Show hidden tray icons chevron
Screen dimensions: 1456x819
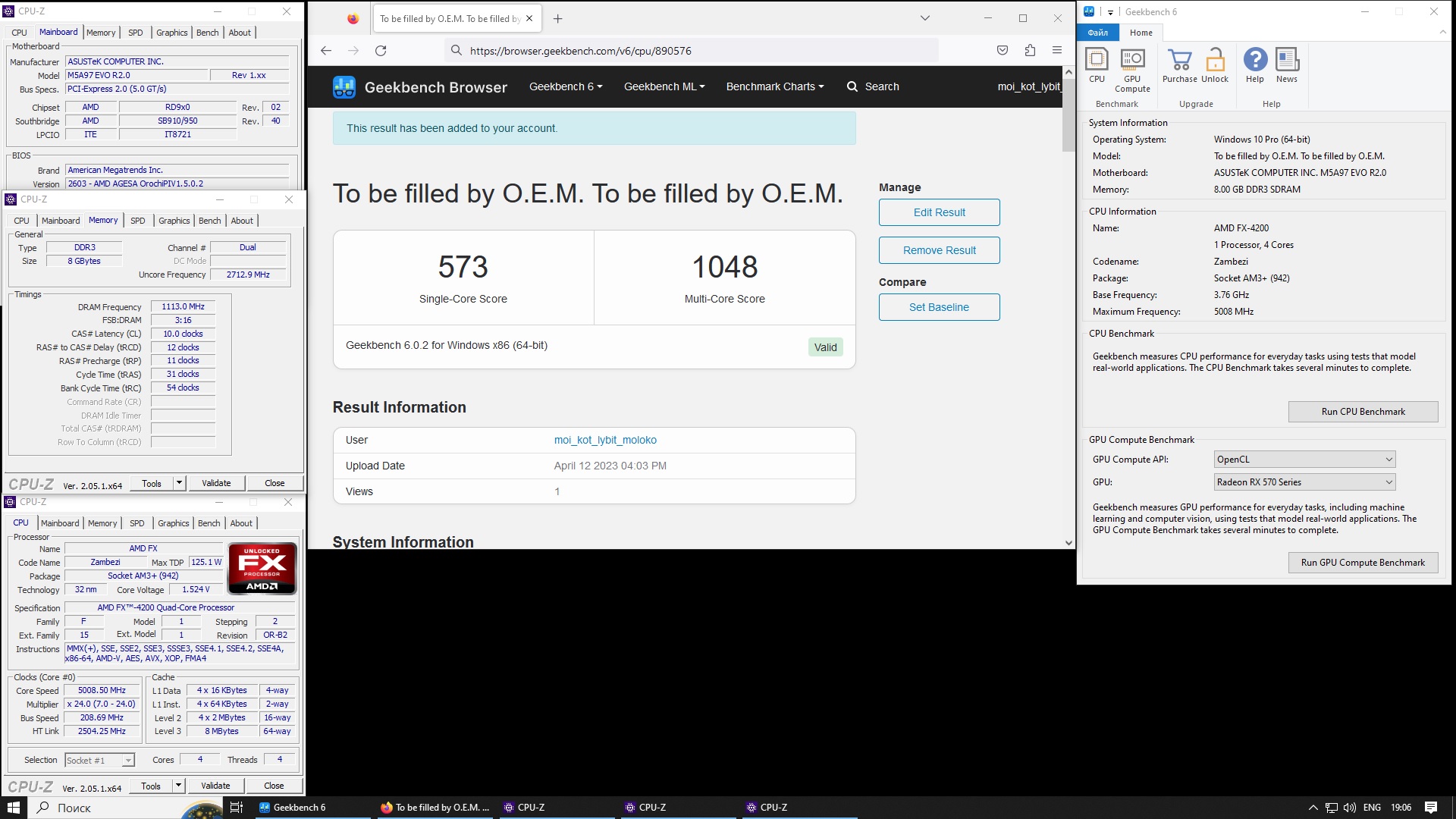pos(1313,808)
